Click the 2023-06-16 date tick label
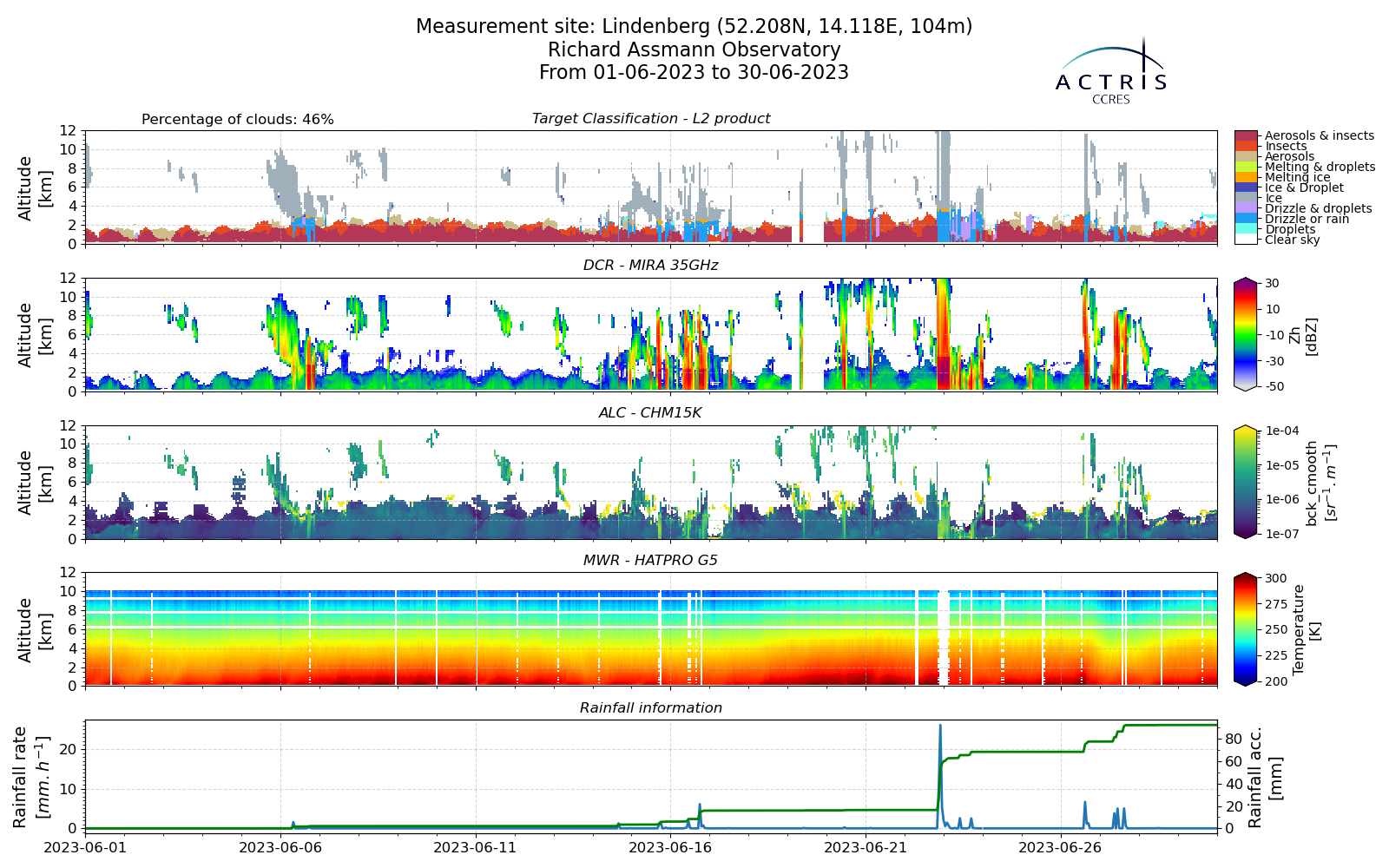Image resolution: width=1389 pixels, height=868 pixels. coord(670,847)
